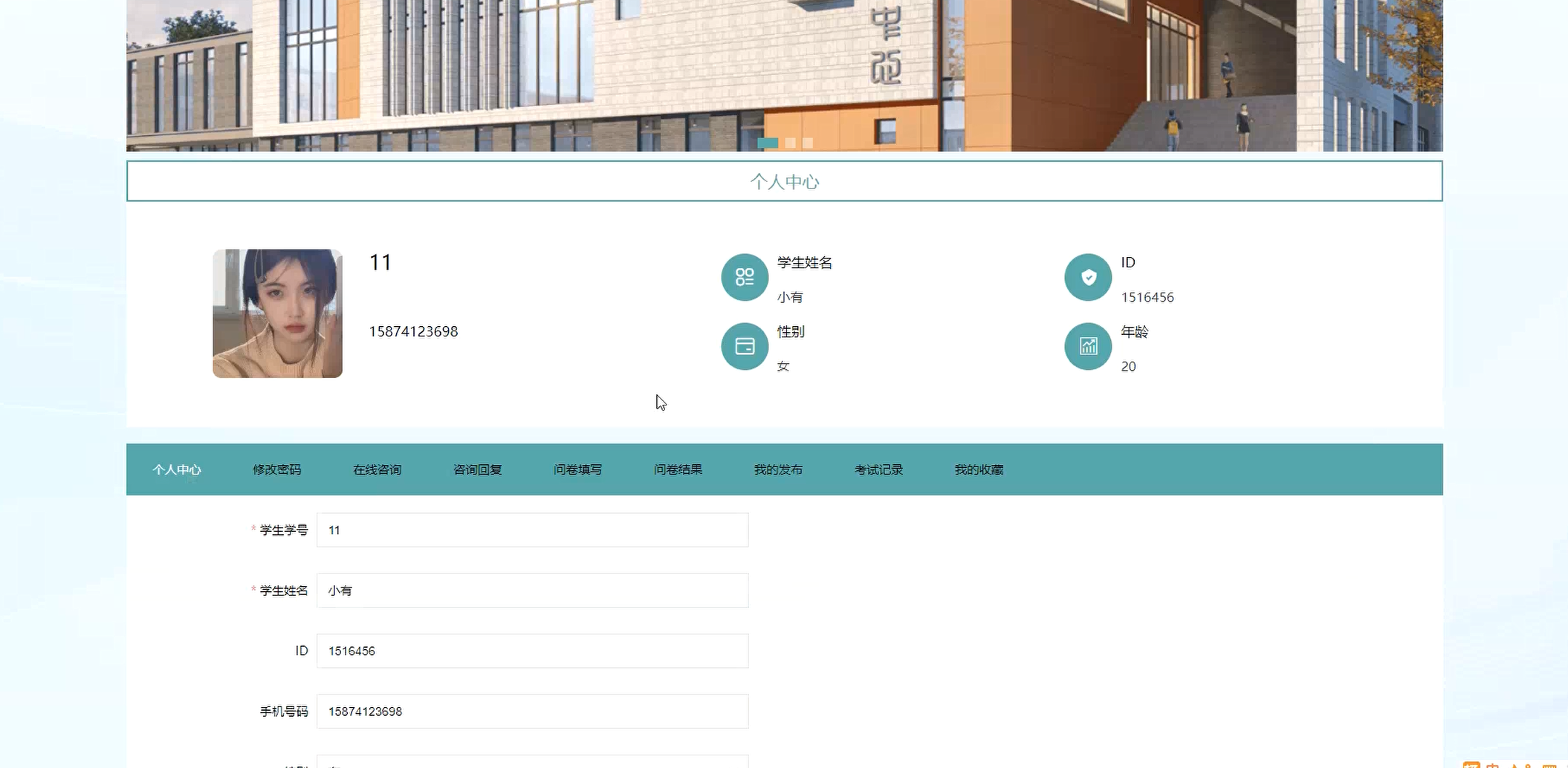Switch to the second carousel slide dot
Viewport: 1568px width, 768px height.
pos(791,143)
